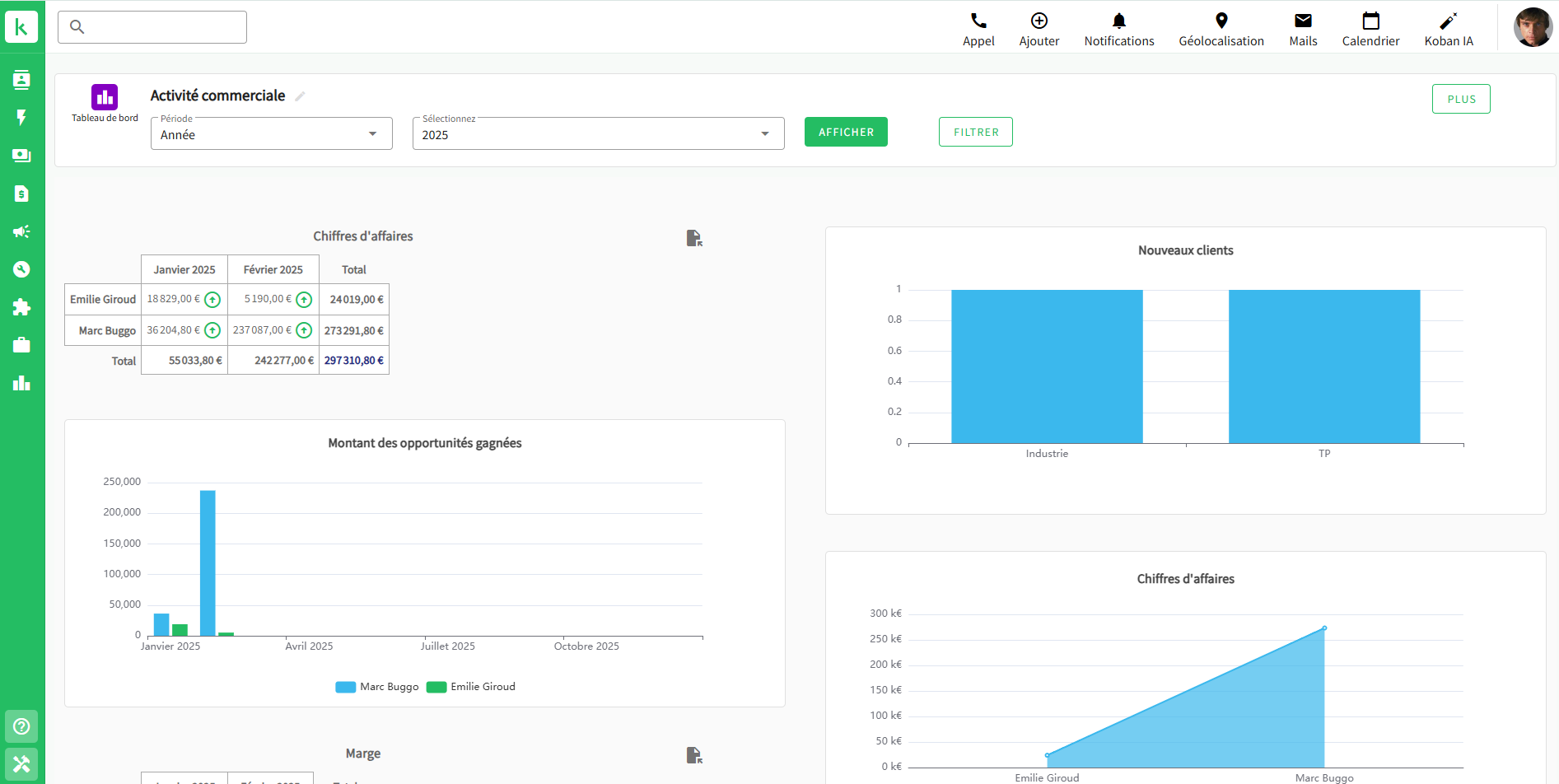Open Notifications bell icon

pyautogui.click(x=1119, y=21)
